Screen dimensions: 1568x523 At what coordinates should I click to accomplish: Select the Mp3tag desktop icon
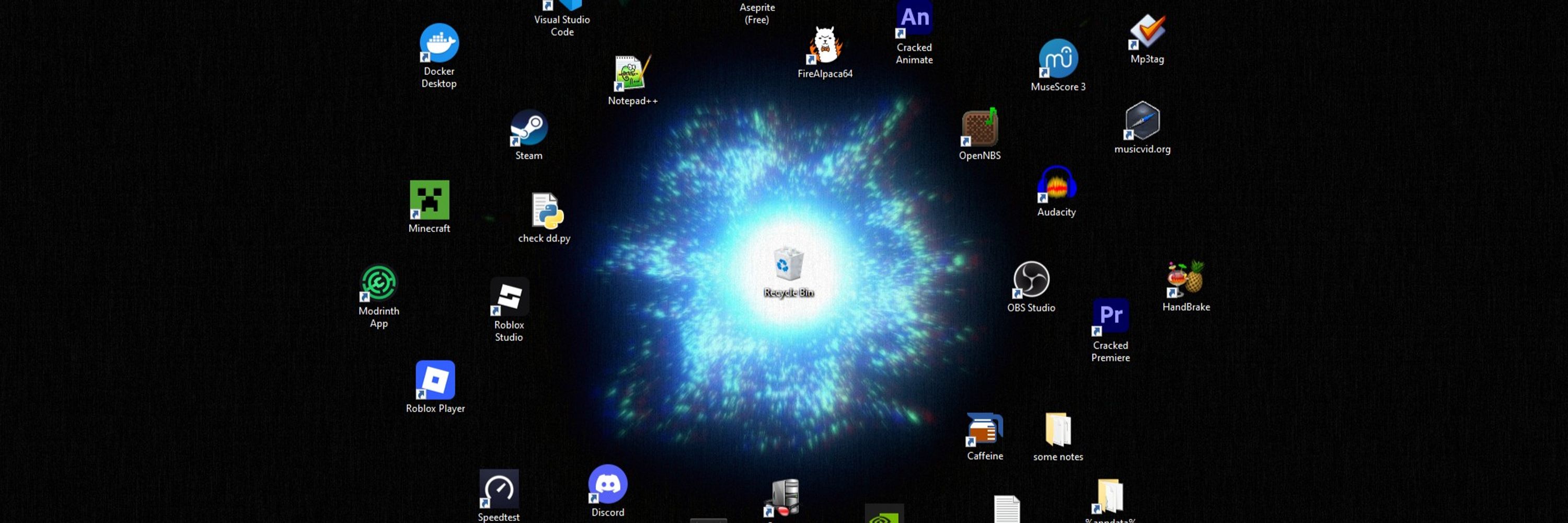(x=1147, y=31)
